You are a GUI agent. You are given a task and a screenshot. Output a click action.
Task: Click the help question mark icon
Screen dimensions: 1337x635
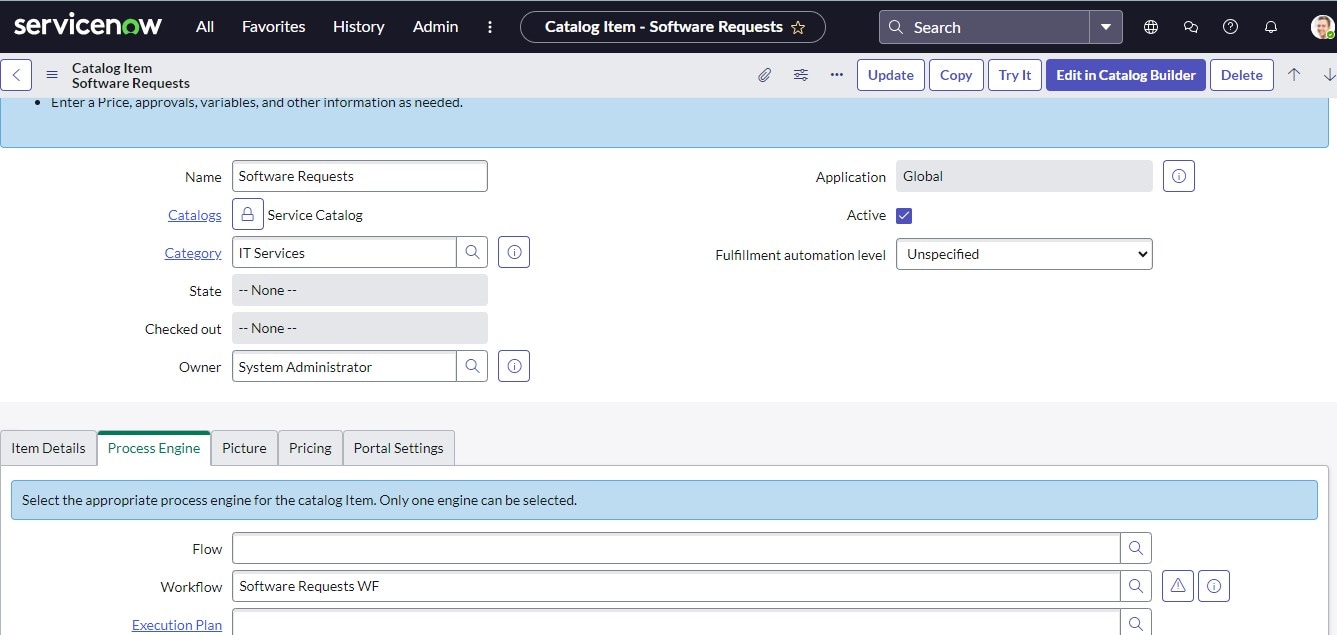point(1230,27)
